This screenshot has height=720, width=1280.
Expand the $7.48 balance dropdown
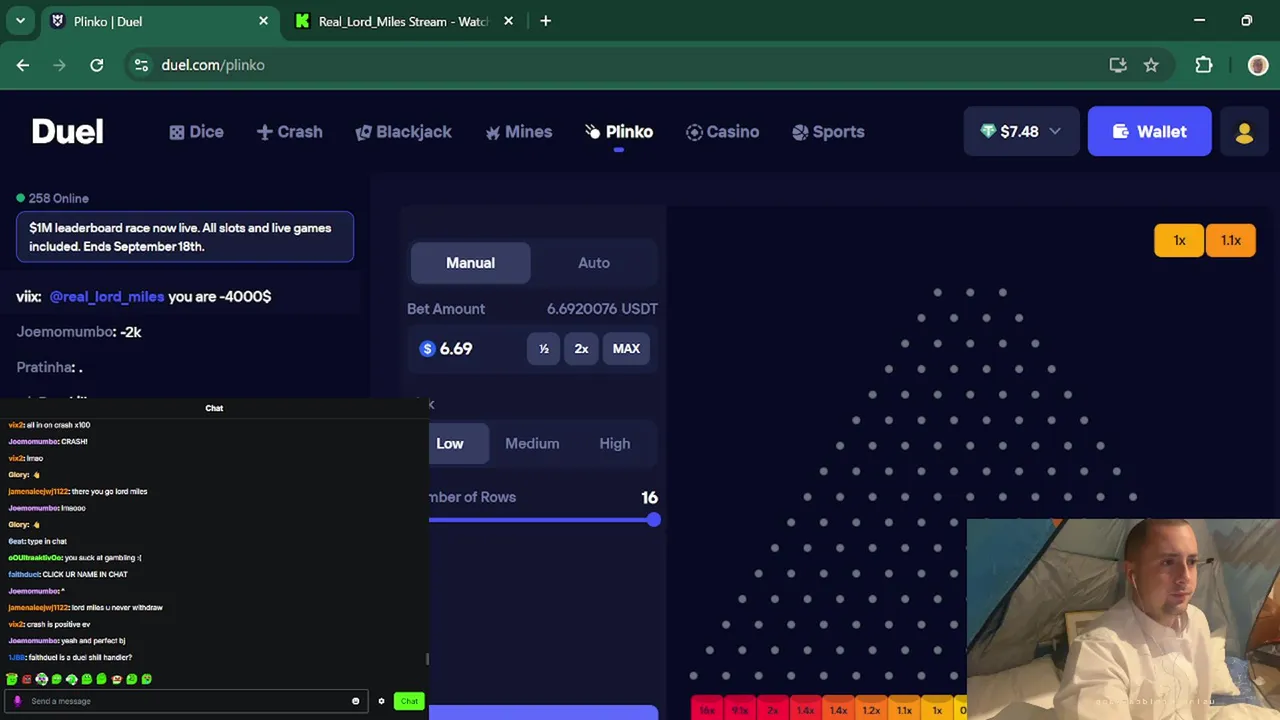[x=1021, y=131]
